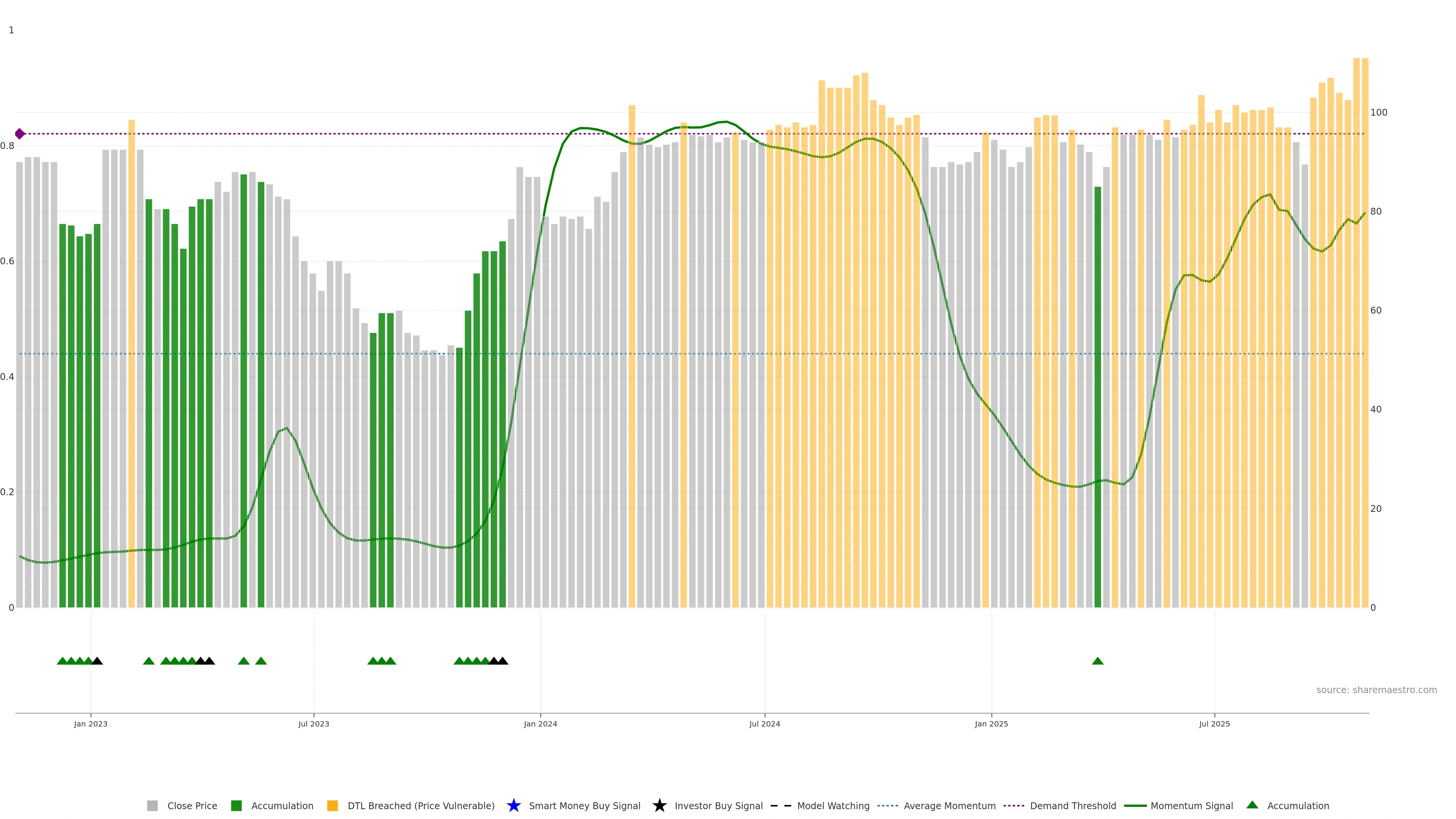This screenshot has width=1456, height=819.
Task: Click the blue Smart Money Buy Signal star
Action: point(513,805)
